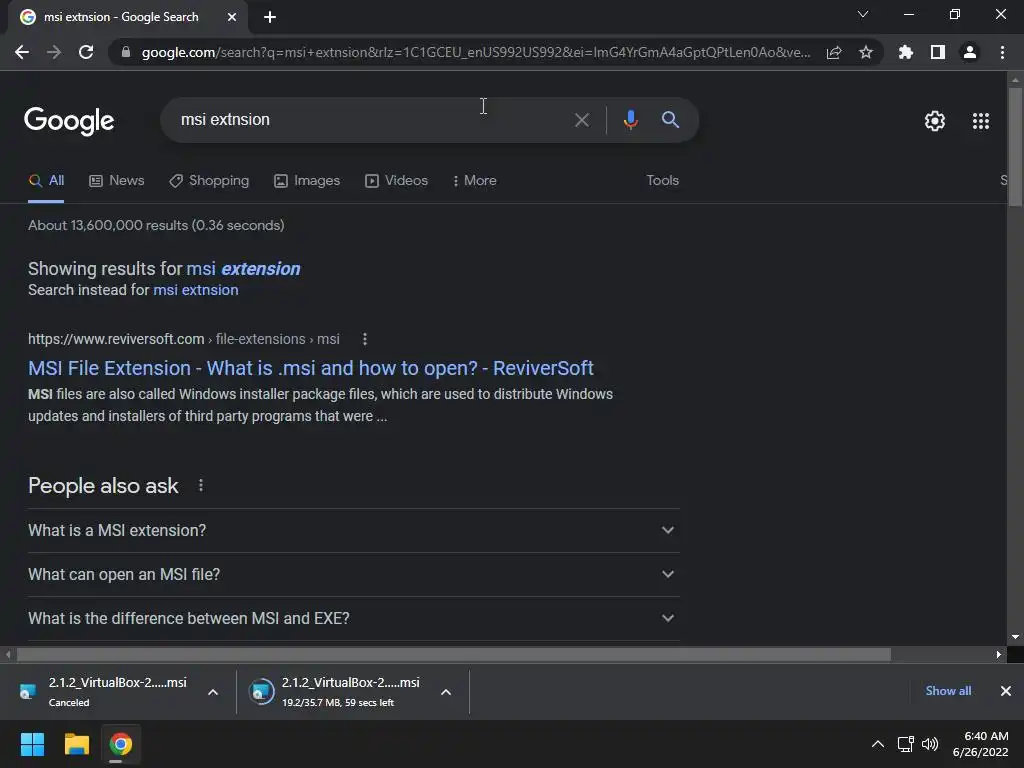
Task: Bookmark this tab with the star
Action: click(x=866, y=52)
